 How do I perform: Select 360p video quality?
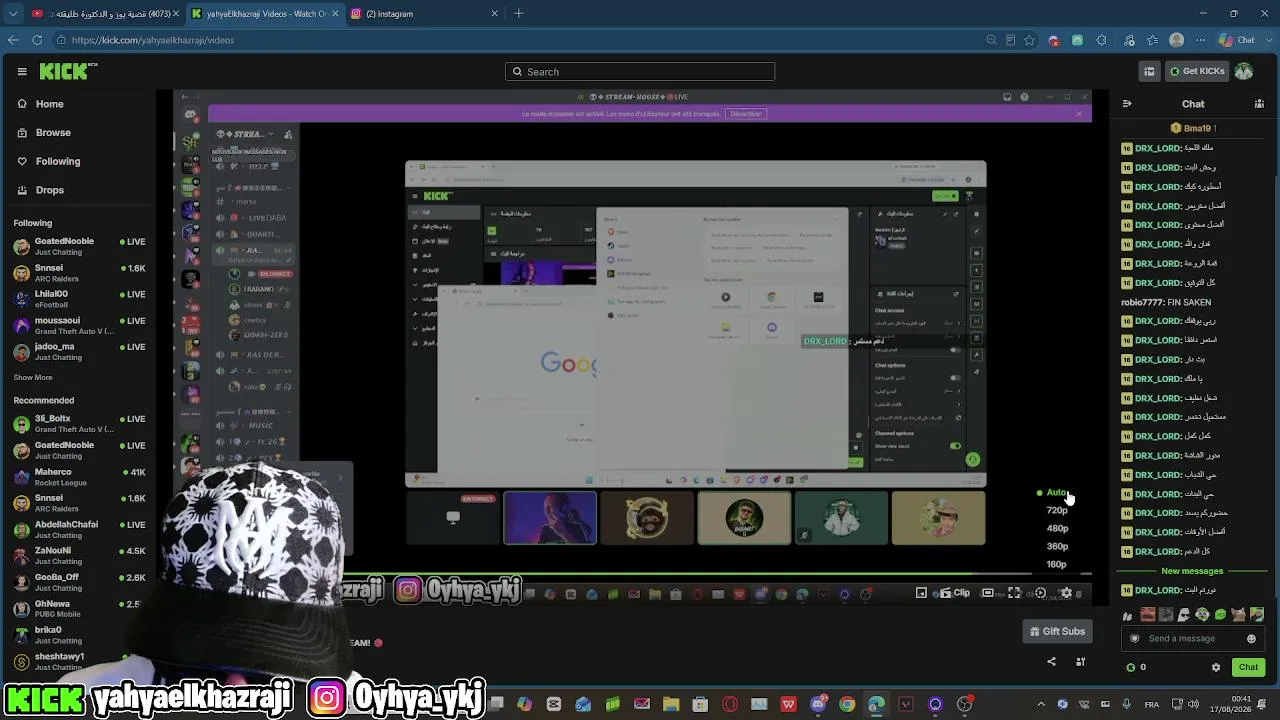pos(1057,547)
